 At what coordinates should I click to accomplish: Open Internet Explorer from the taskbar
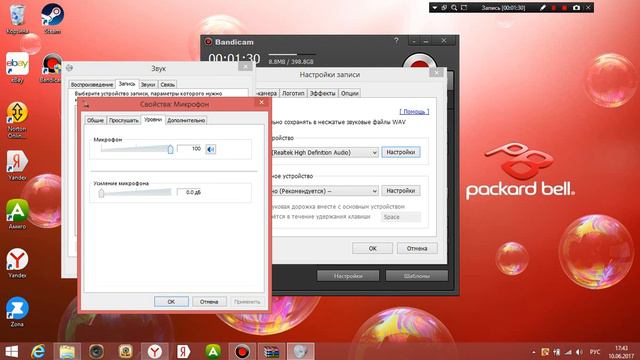39,352
